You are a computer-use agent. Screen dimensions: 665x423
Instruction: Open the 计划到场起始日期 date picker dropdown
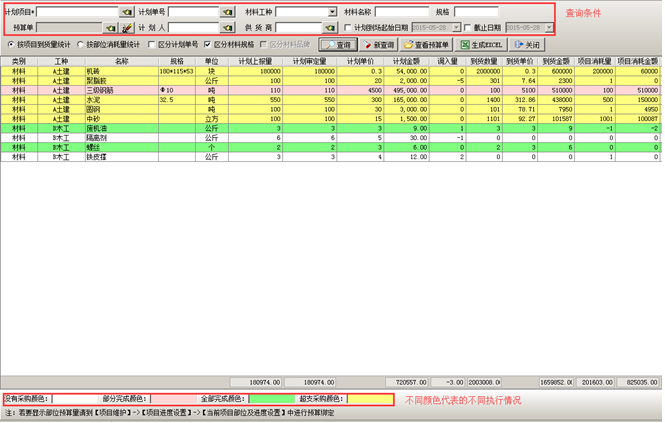point(456,28)
